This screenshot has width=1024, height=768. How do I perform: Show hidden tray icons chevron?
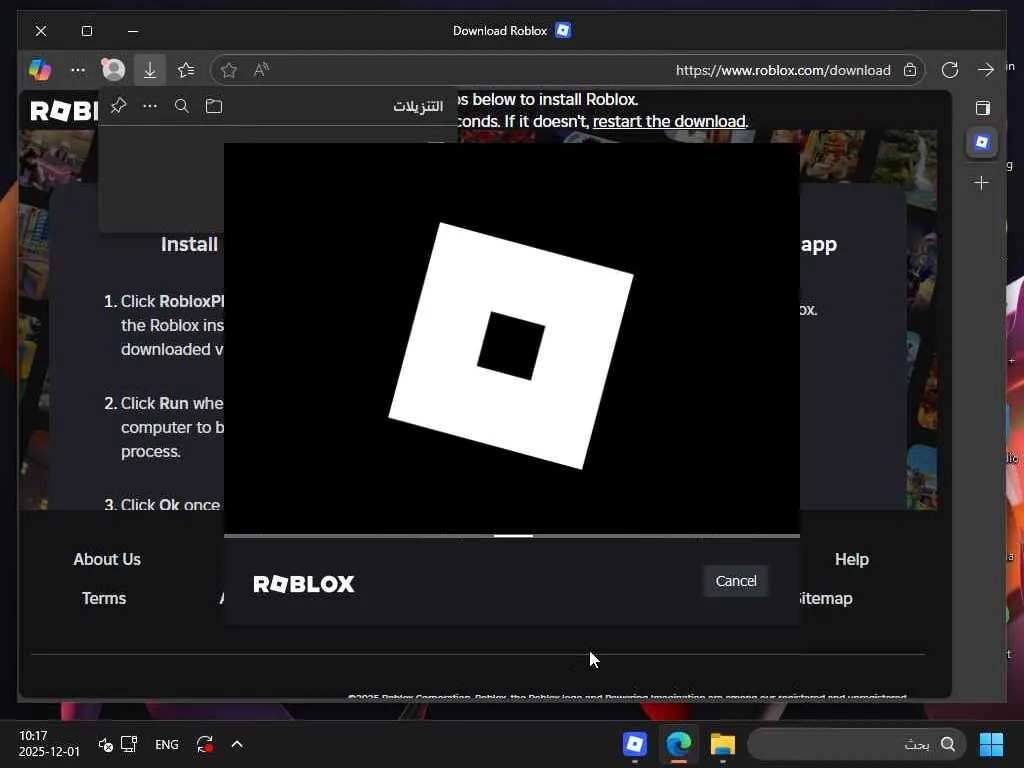[237, 744]
